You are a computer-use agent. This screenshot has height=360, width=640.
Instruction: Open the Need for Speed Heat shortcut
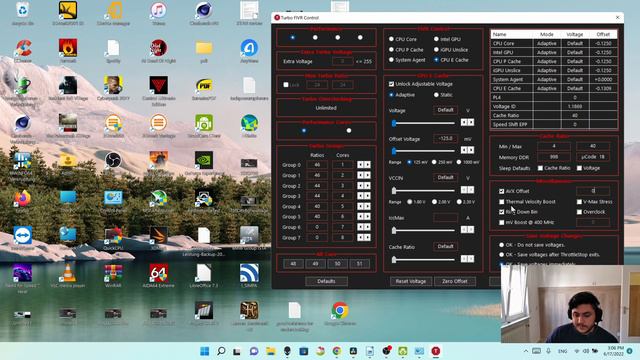pos(22,273)
